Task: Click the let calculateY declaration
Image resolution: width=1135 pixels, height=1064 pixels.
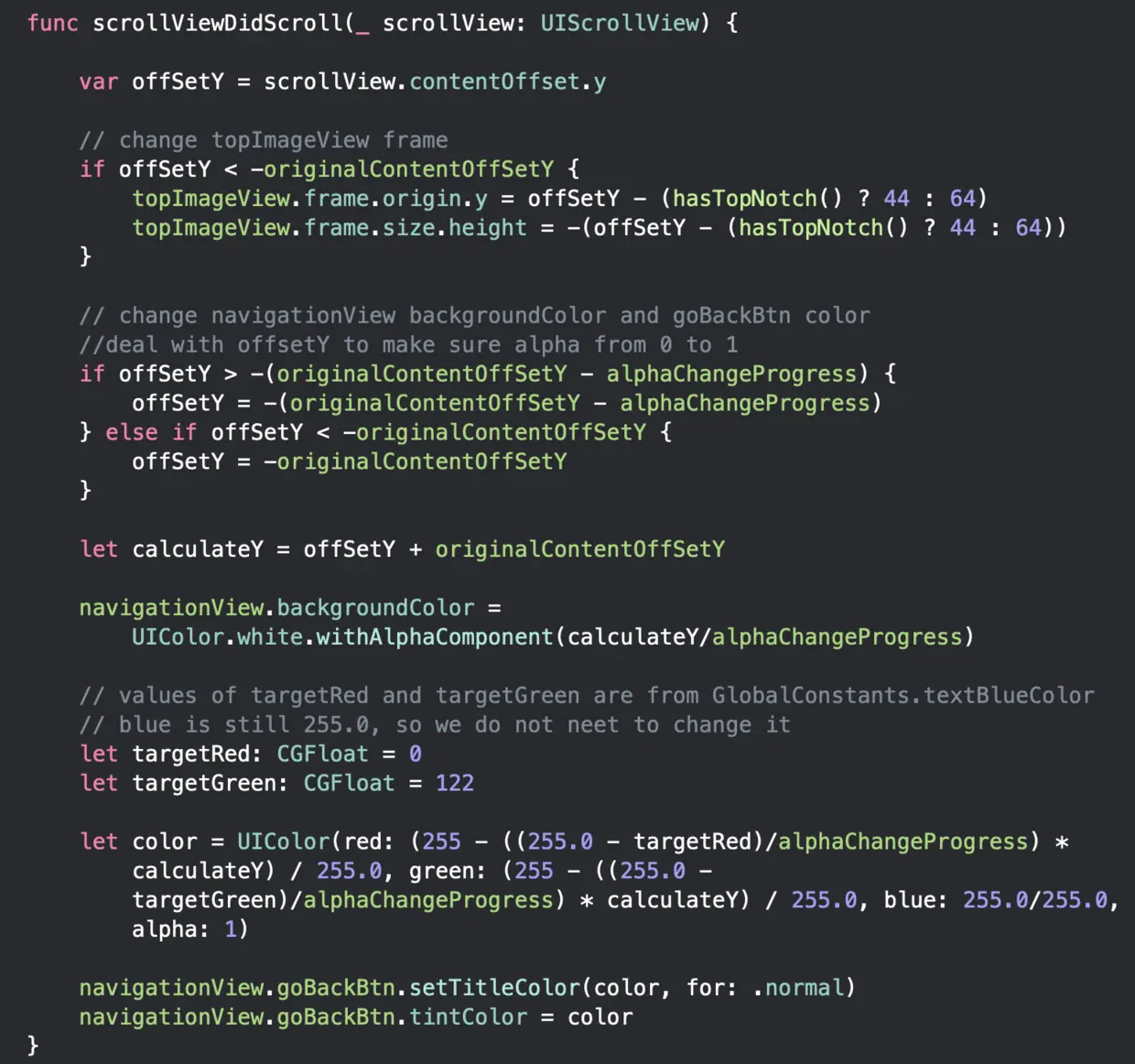Action: point(402,549)
